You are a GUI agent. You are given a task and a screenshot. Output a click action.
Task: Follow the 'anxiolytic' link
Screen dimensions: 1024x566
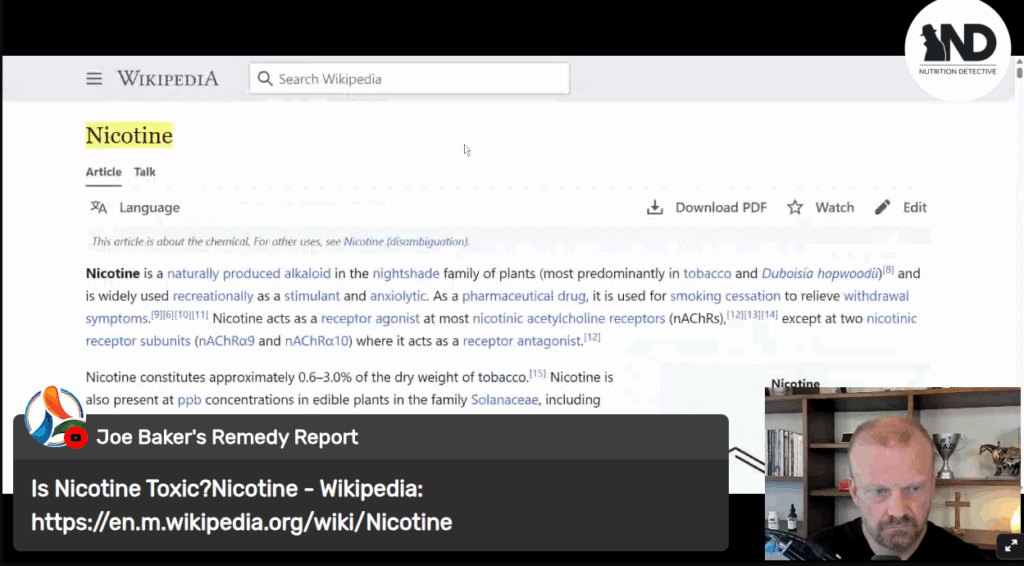pyautogui.click(x=398, y=296)
